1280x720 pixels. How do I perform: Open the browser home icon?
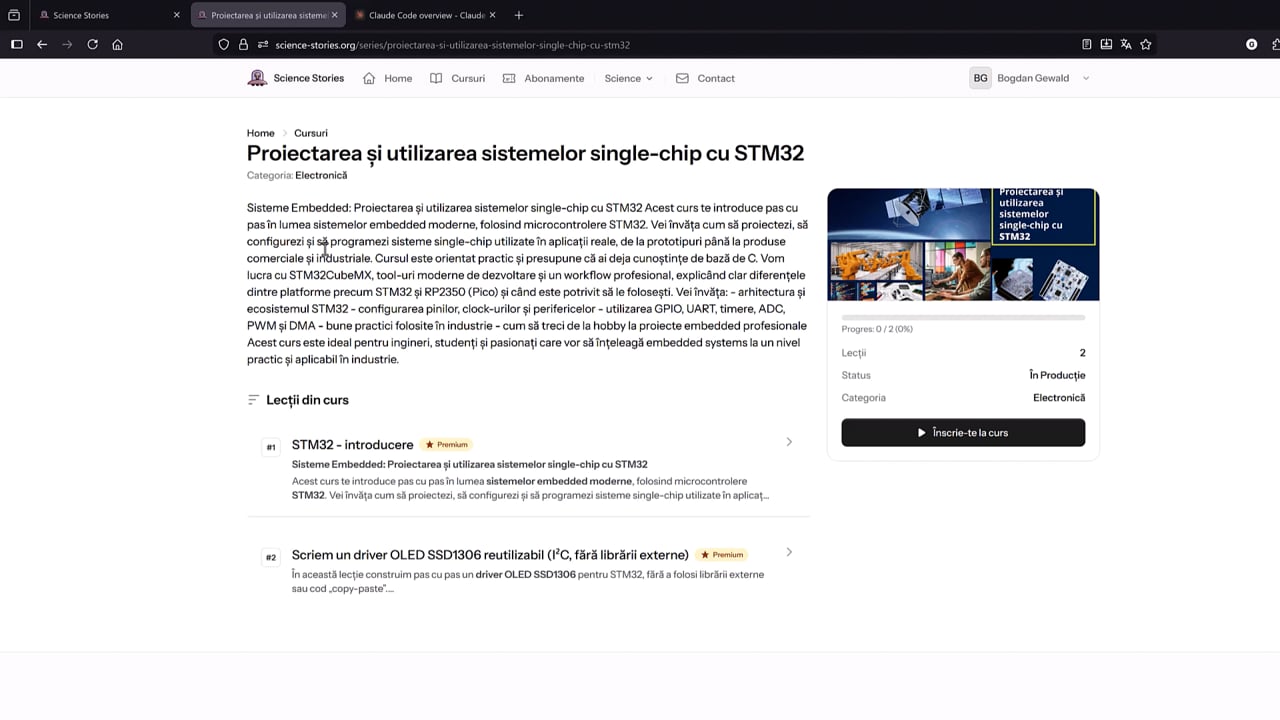click(117, 44)
